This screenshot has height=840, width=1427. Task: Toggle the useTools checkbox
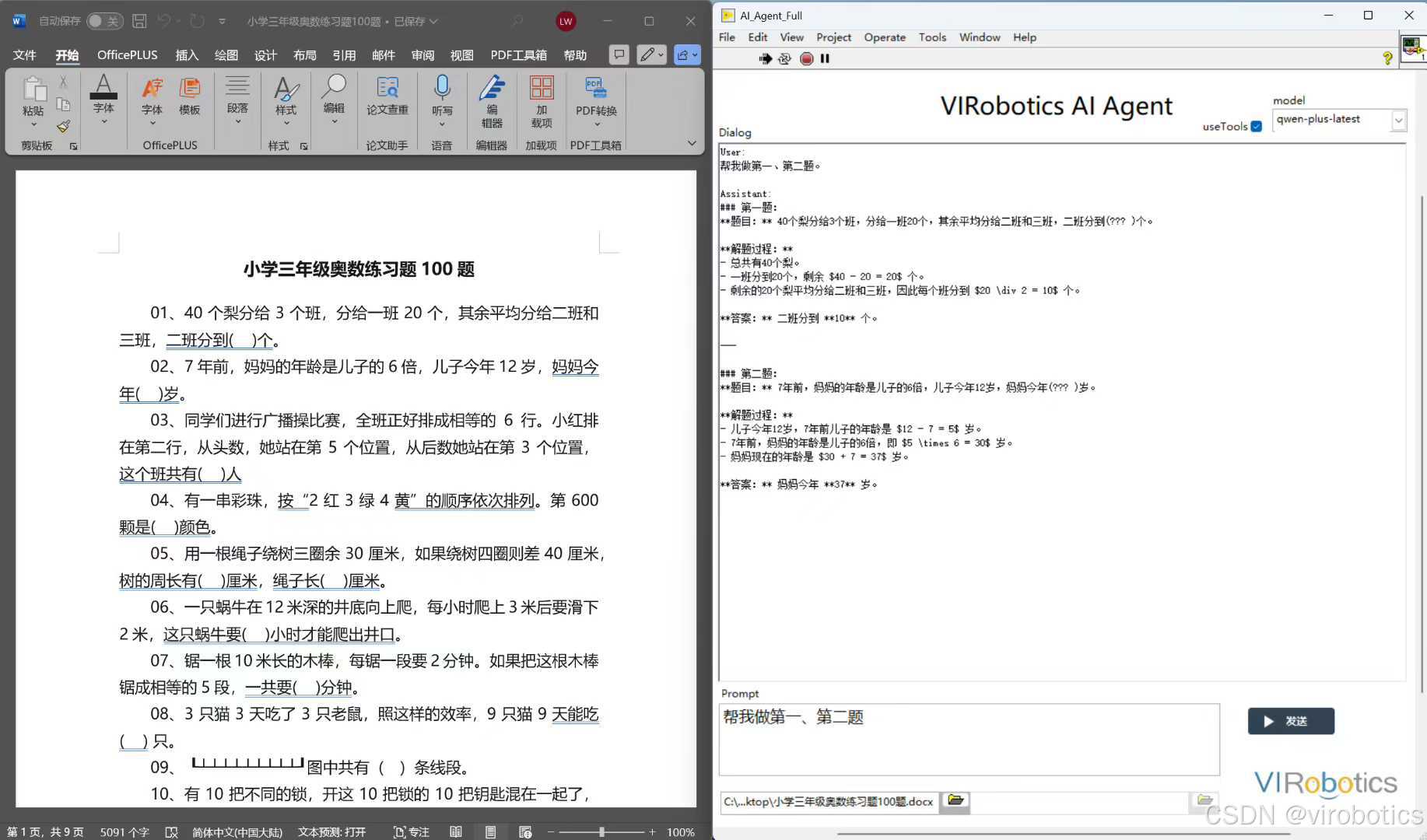(1256, 127)
